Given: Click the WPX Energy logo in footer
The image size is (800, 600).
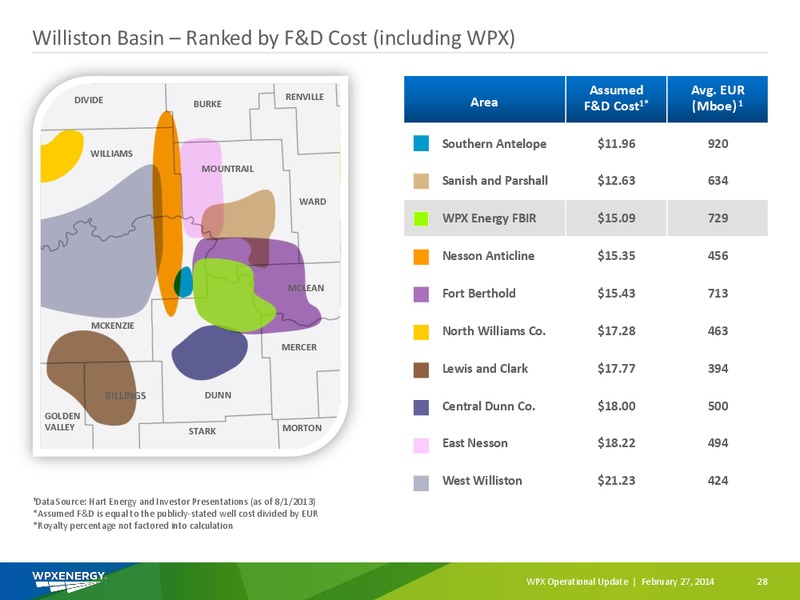Looking at the screenshot, I should (x=69, y=581).
